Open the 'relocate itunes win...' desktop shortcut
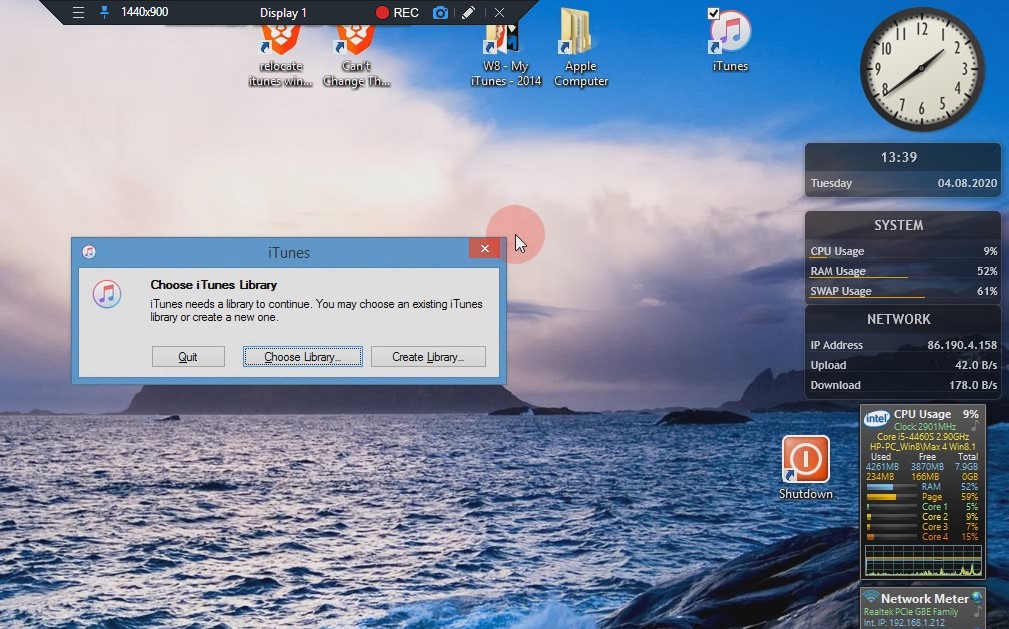The height and width of the screenshot is (629, 1009). tap(281, 57)
